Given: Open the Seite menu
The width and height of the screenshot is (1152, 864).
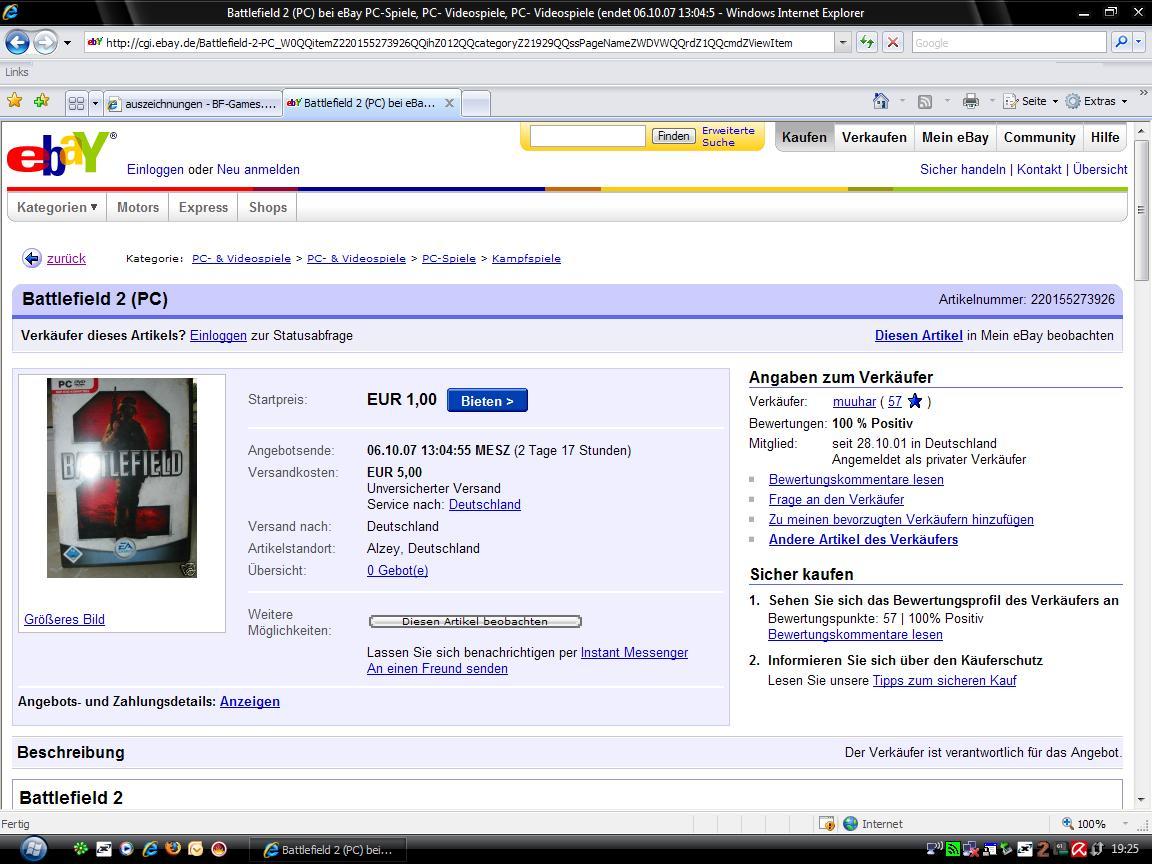Looking at the screenshot, I should 1031,101.
